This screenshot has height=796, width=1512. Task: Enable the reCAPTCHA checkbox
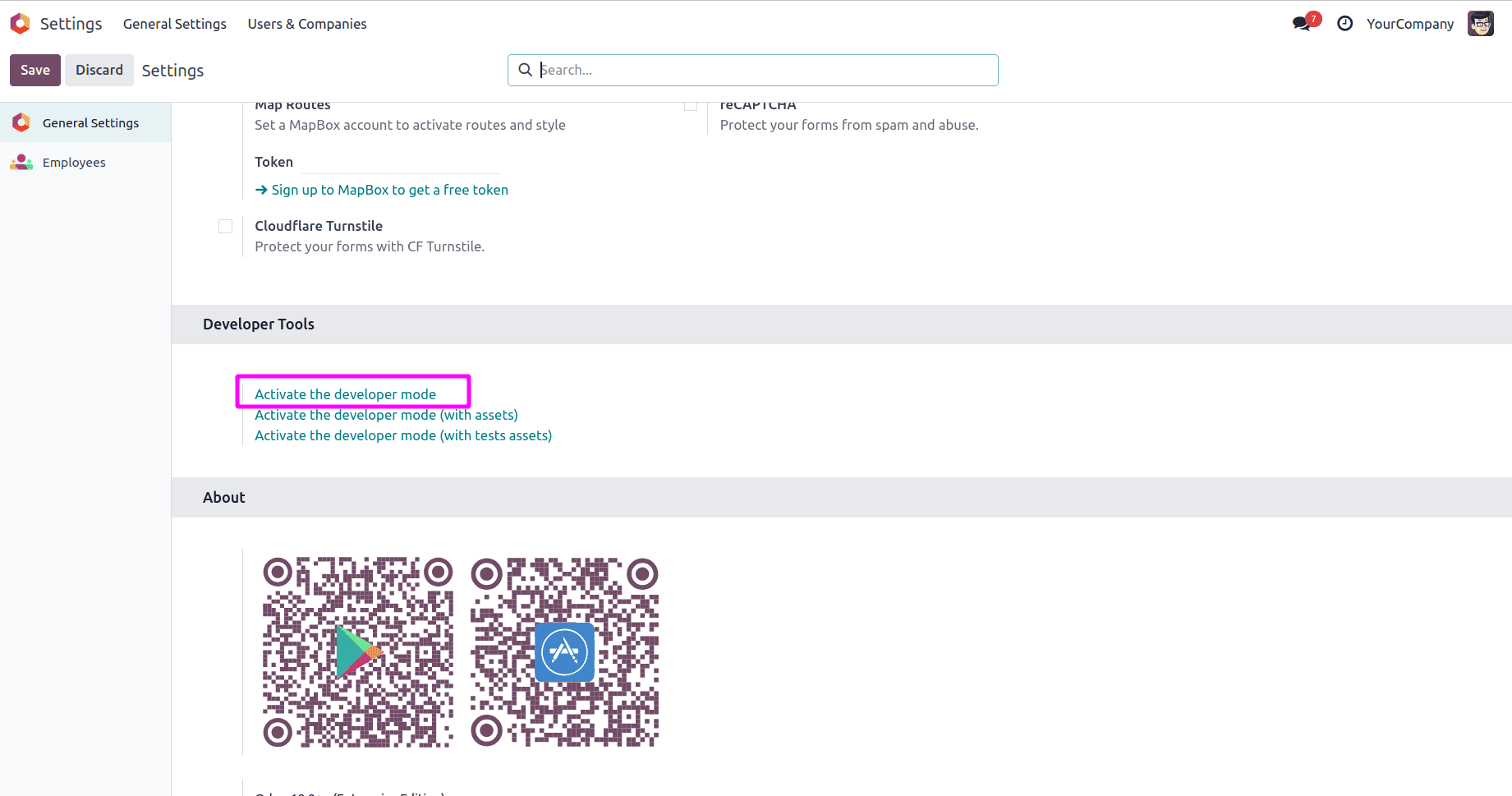point(691,104)
